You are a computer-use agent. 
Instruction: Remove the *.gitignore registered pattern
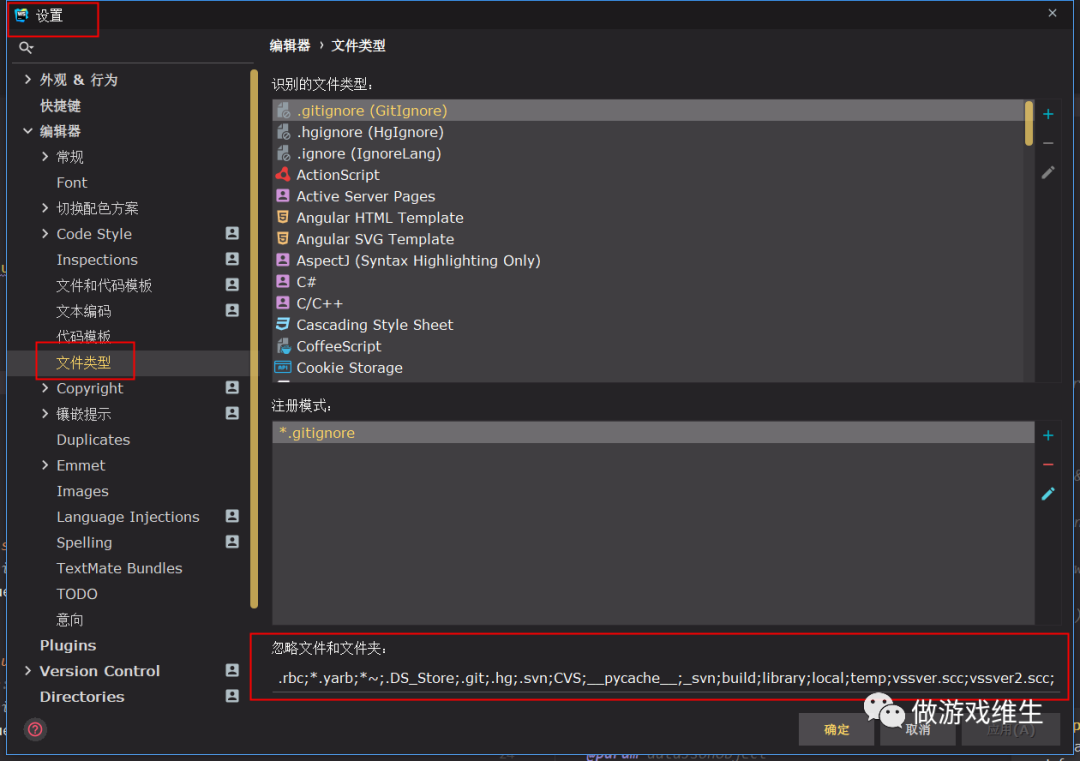1048,465
